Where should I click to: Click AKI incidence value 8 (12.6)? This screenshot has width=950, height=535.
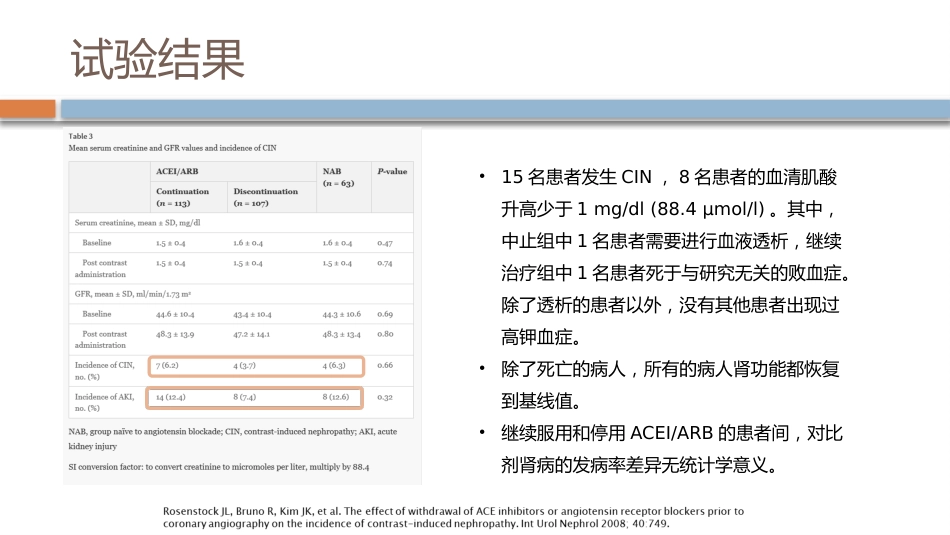(336, 397)
